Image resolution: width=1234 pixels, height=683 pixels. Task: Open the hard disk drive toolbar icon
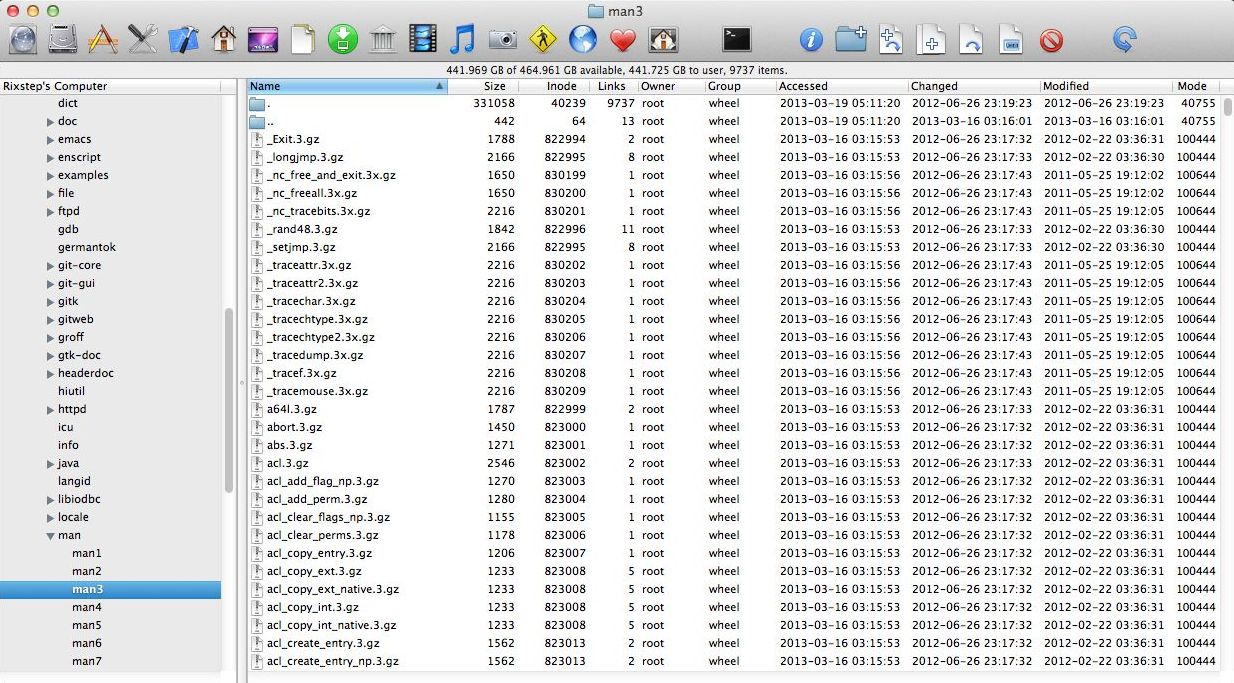click(64, 39)
